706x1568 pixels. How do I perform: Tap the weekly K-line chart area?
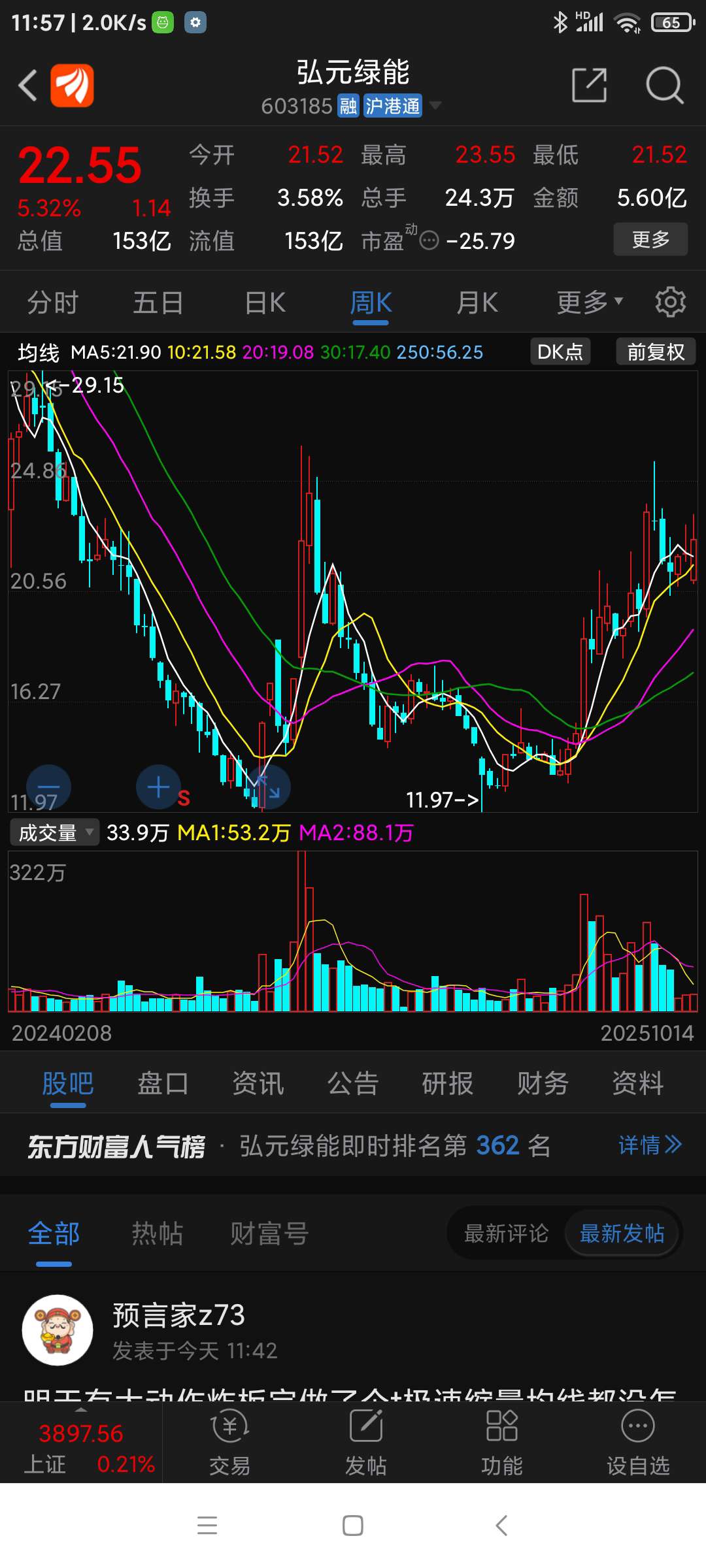353,591
